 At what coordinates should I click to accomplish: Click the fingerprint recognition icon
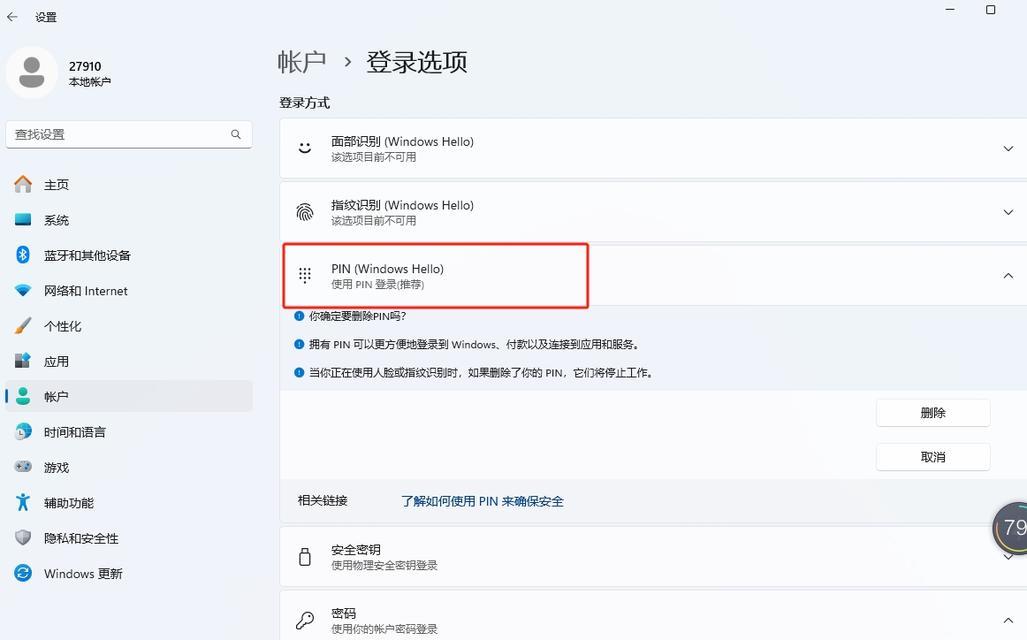[x=305, y=212]
